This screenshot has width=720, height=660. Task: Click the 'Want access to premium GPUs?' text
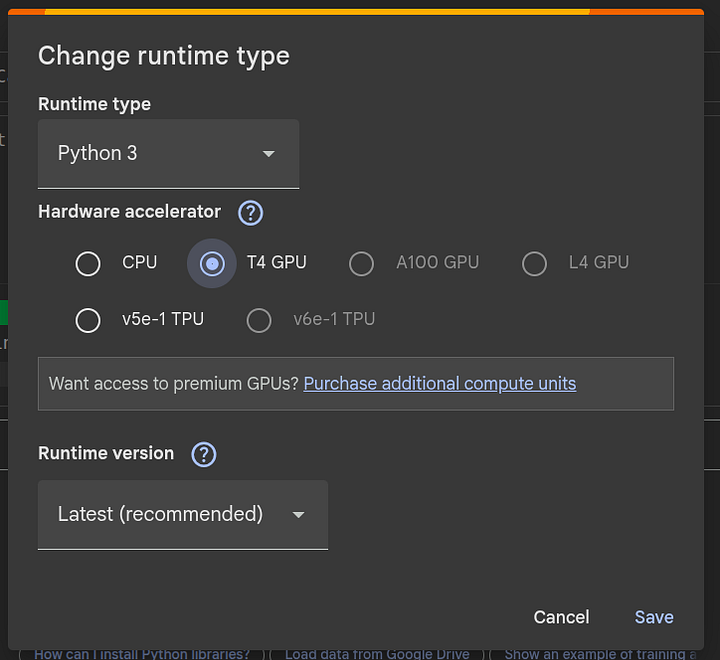pyautogui.click(x=174, y=384)
